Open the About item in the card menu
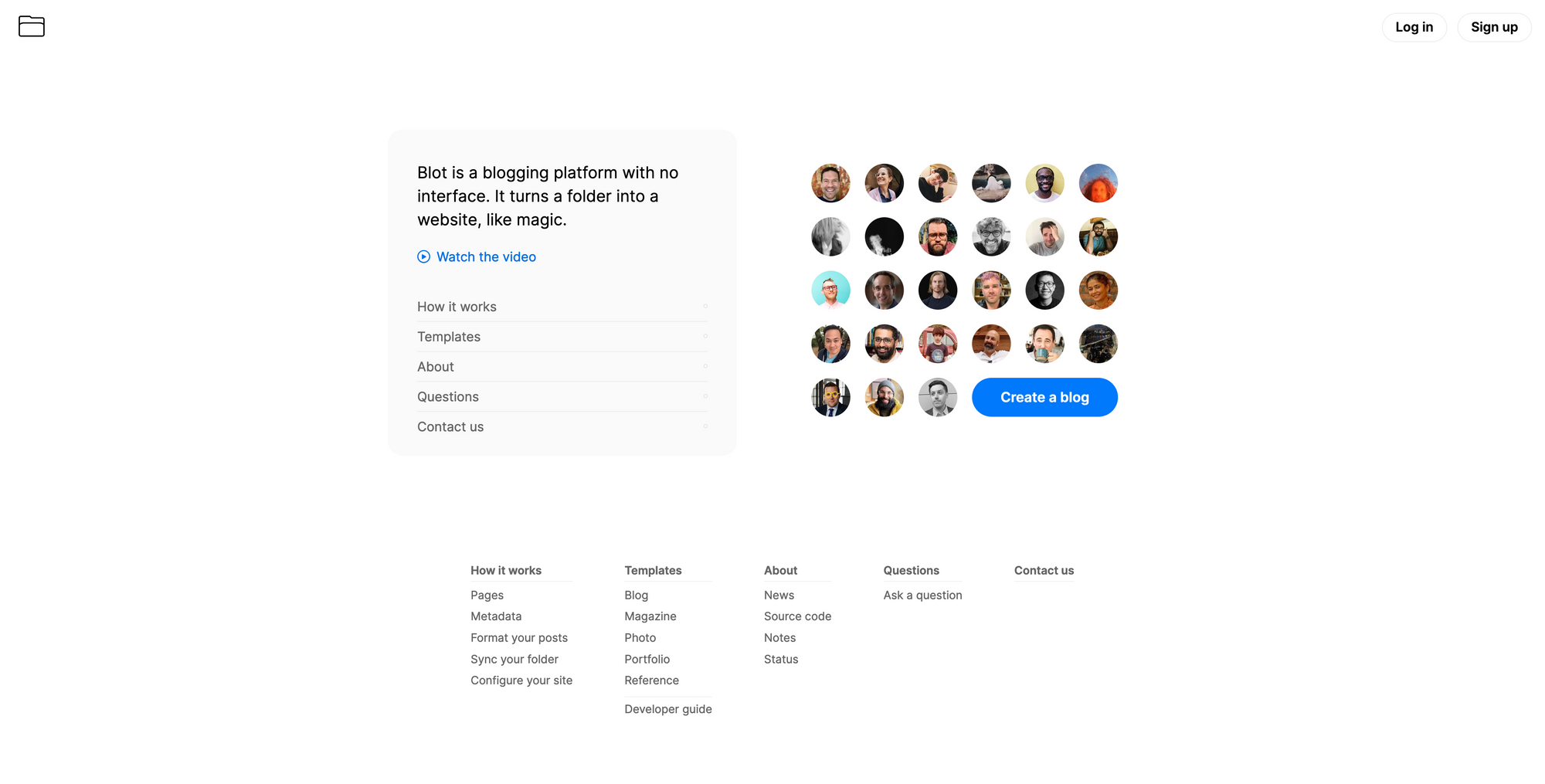Image resolution: width=1545 pixels, height=784 pixels. pos(562,367)
